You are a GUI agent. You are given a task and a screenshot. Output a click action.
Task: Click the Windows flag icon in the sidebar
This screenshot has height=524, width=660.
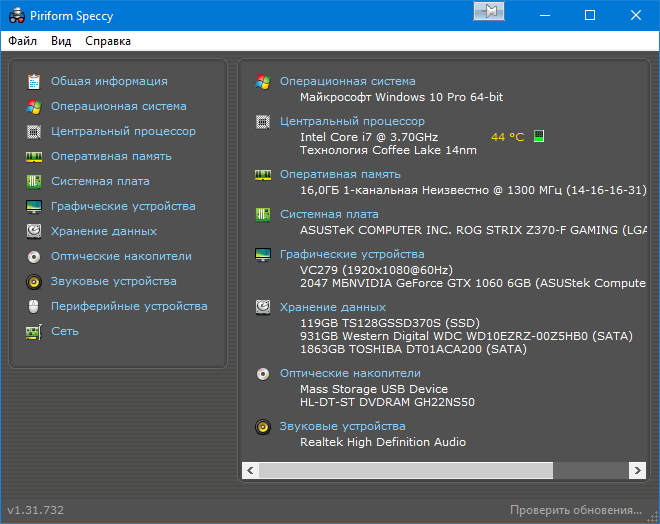tap(34, 107)
